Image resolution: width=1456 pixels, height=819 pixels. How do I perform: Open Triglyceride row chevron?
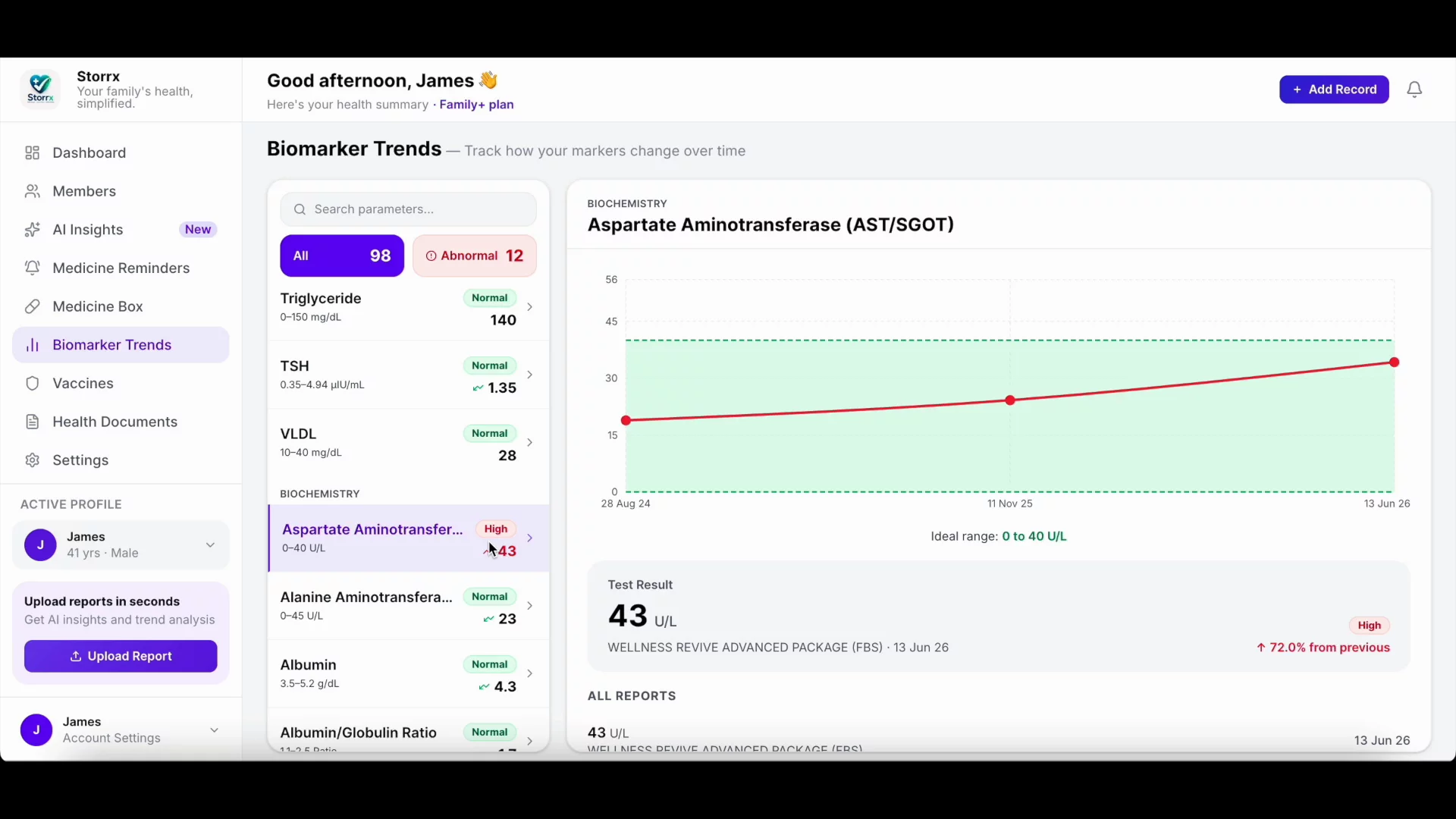530,307
